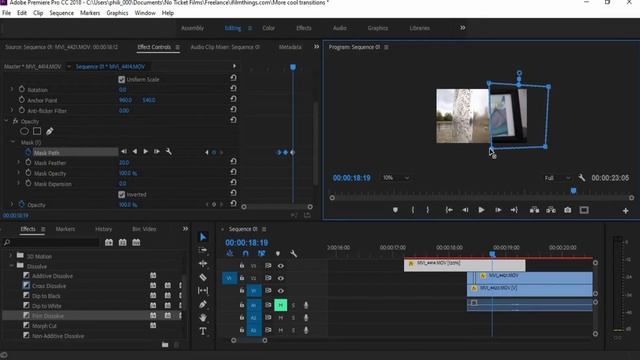Open program monitor settings wrench
This screenshot has height=360, width=640.
pos(582,178)
